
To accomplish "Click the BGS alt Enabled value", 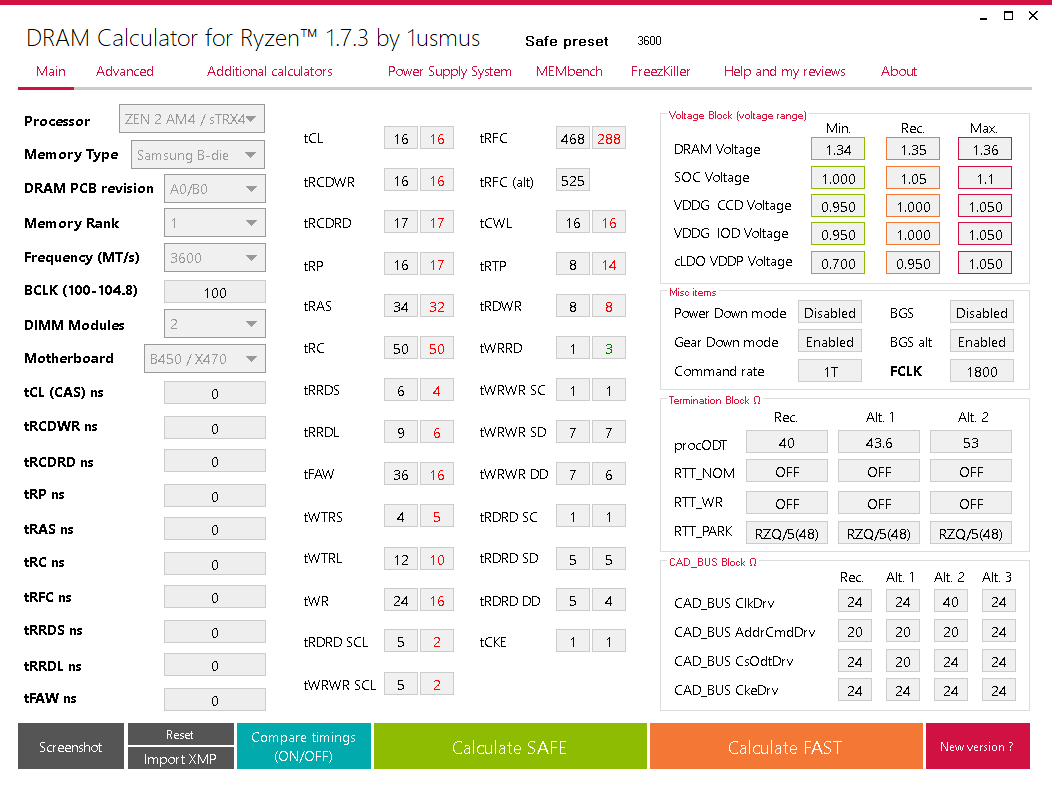I will pos(982,342).
